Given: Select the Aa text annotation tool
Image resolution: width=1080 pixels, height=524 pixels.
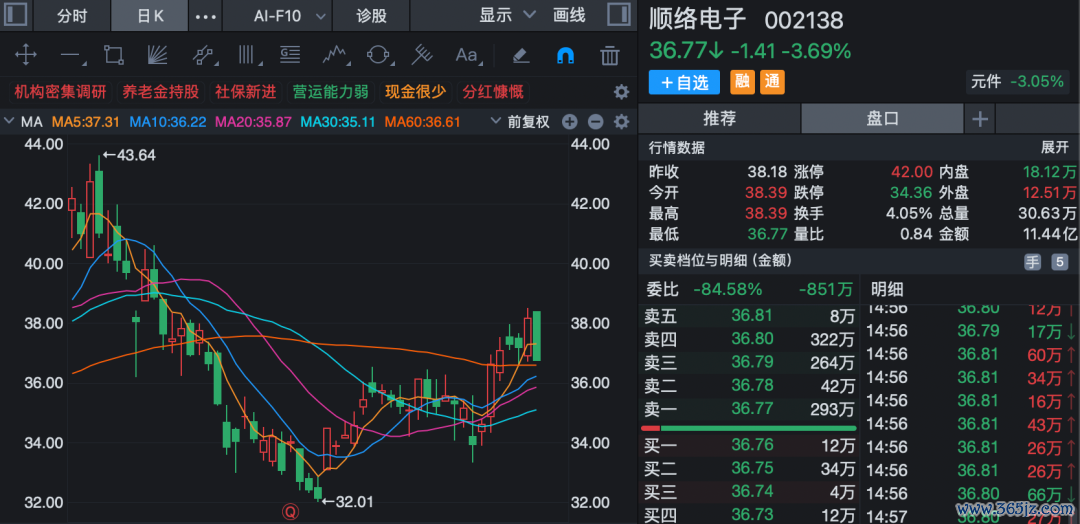Looking at the screenshot, I should pyautogui.click(x=467, y=55).
